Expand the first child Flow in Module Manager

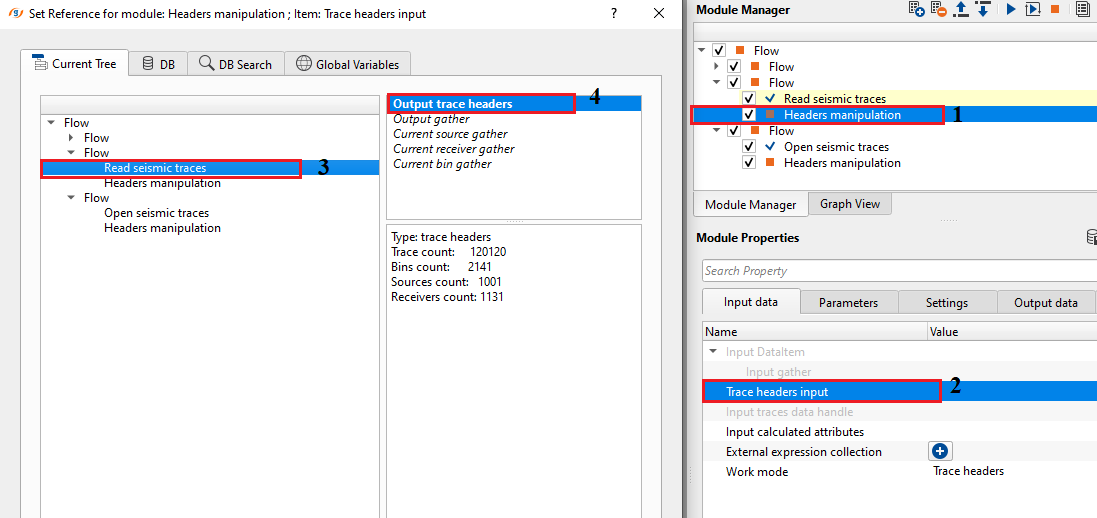(x=716, y=66)
